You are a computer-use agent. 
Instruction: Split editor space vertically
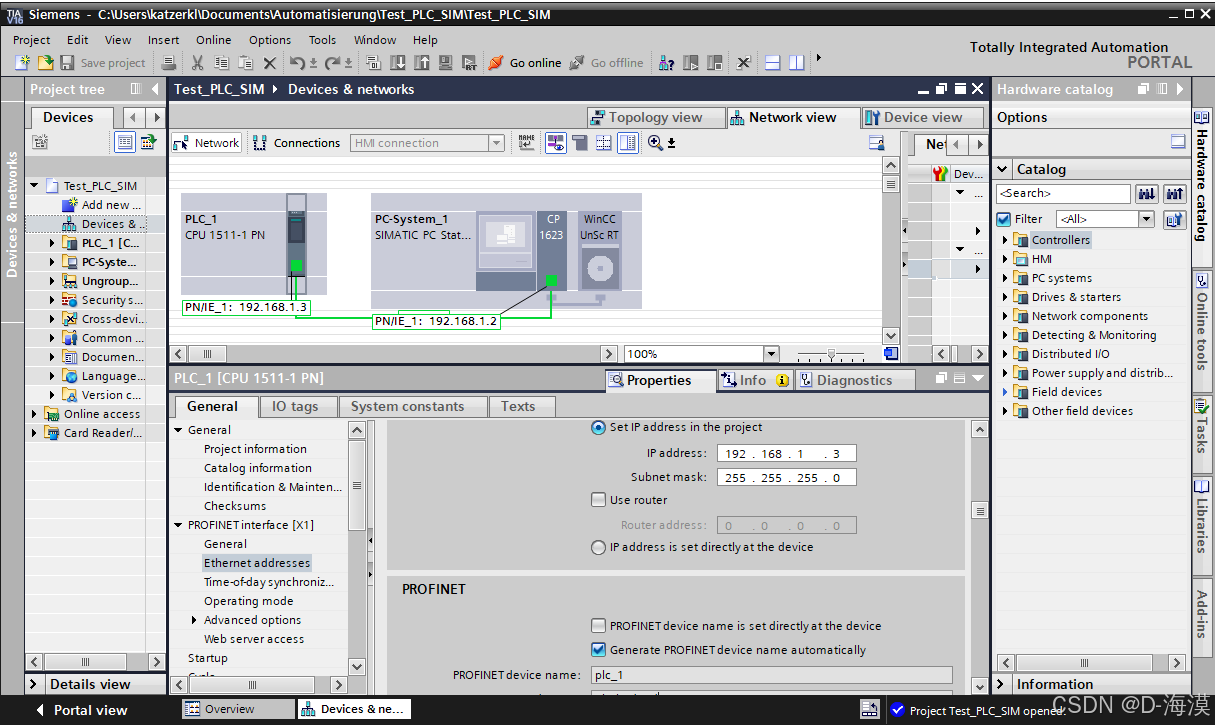(796, 62)
